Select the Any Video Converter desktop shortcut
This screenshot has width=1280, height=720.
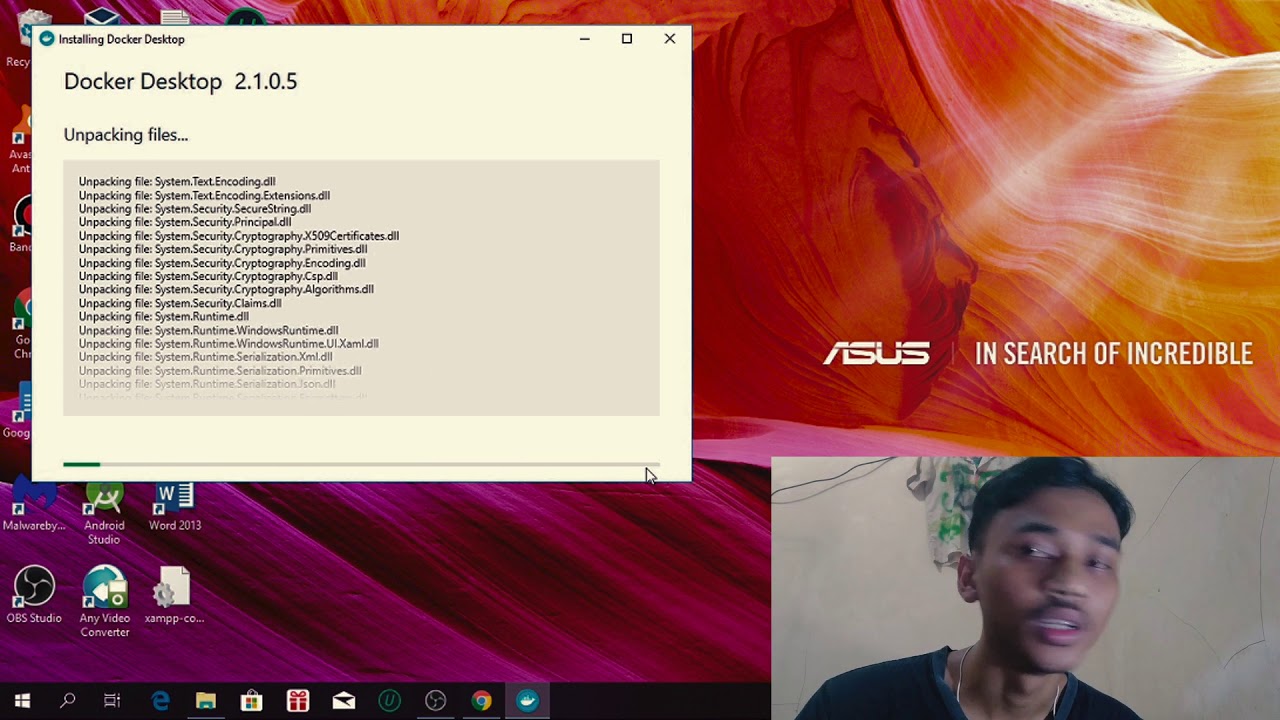pos(105,602)
